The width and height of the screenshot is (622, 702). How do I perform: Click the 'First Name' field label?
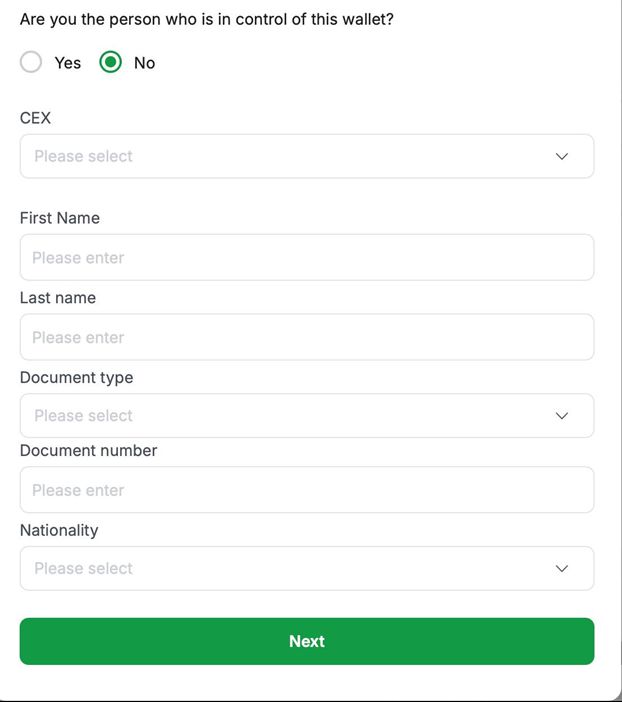[60, 218]
